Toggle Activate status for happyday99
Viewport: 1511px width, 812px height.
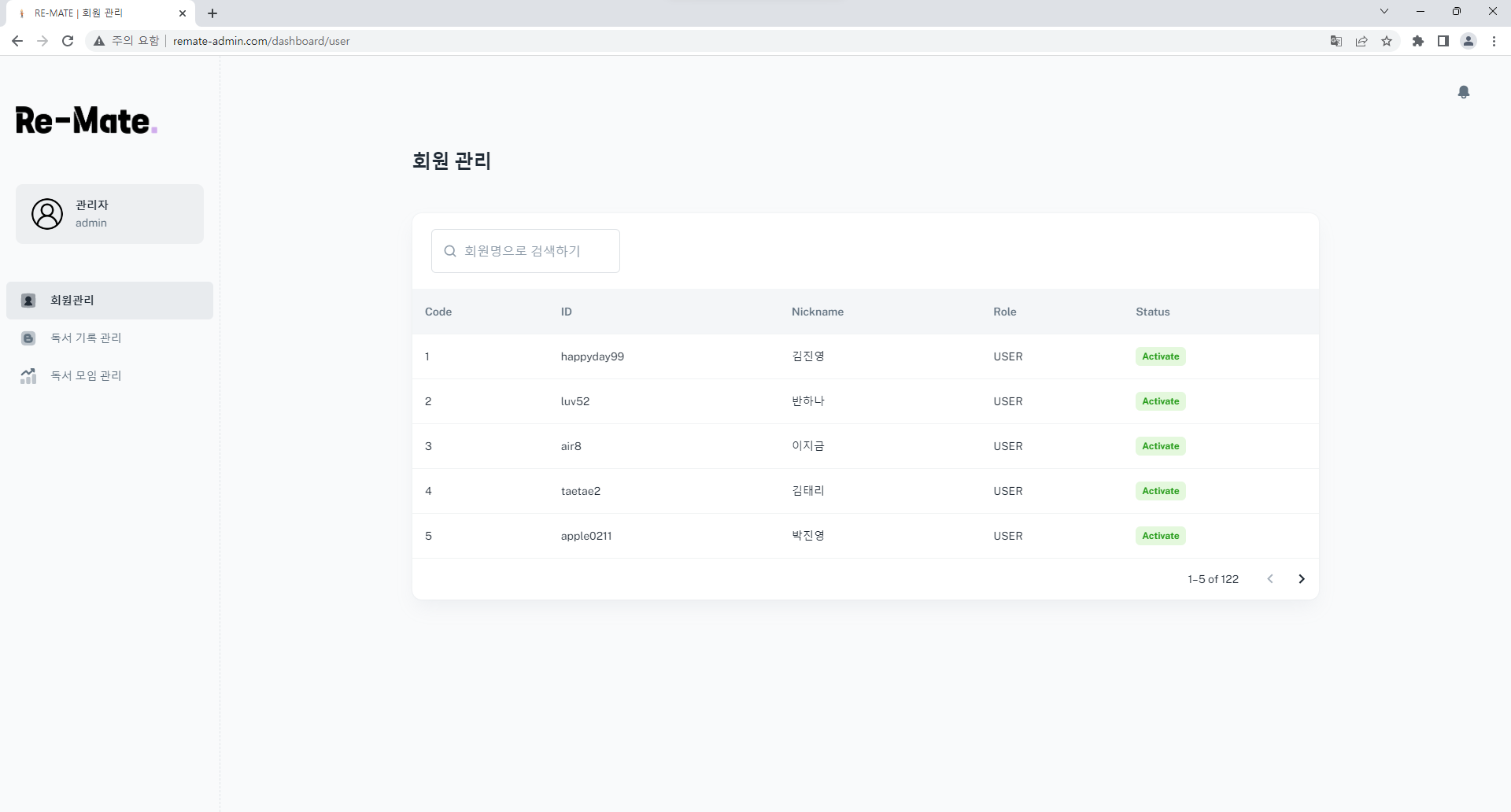click(x=1161, y=356)
